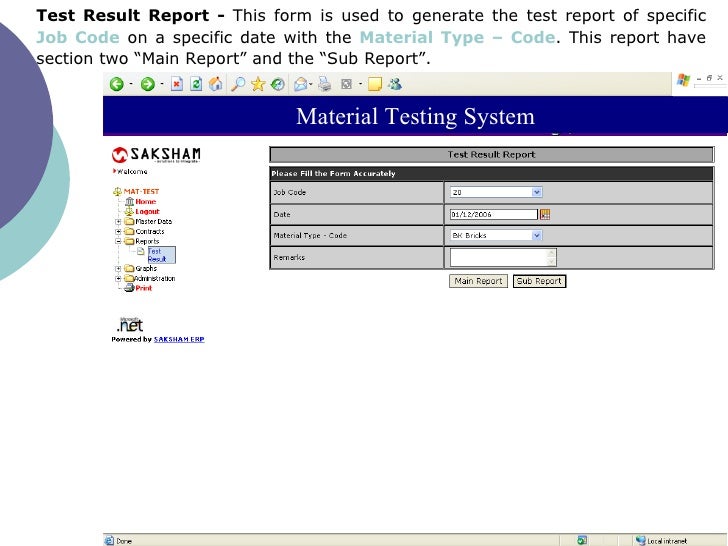
Task: Click the Windows flag logo
Action: [x=683, y=80]
